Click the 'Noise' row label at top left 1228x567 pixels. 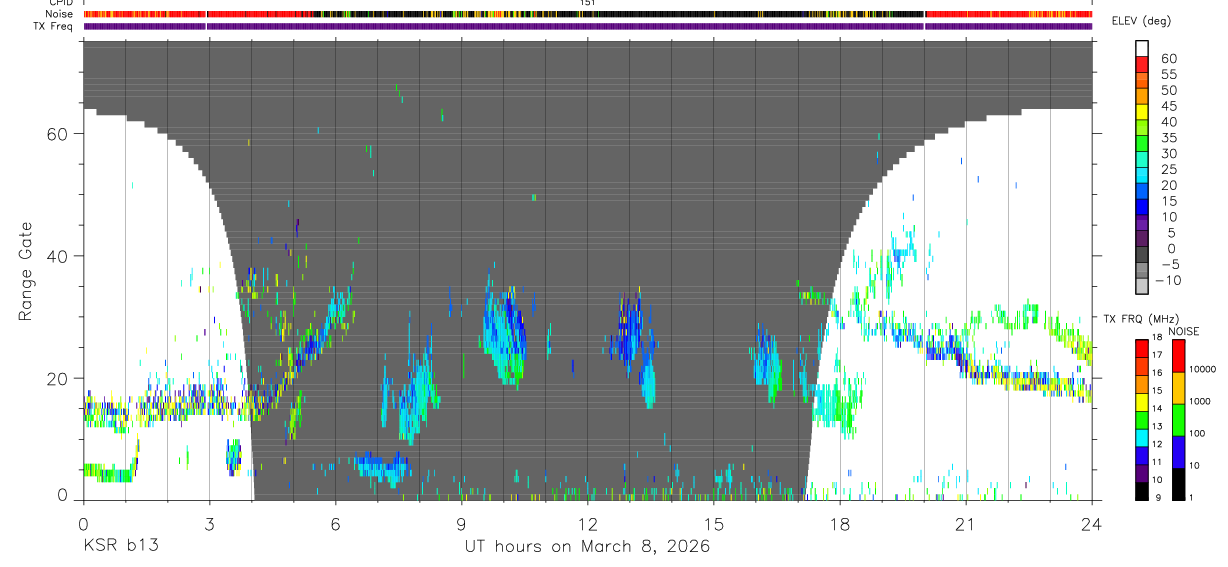61,14
